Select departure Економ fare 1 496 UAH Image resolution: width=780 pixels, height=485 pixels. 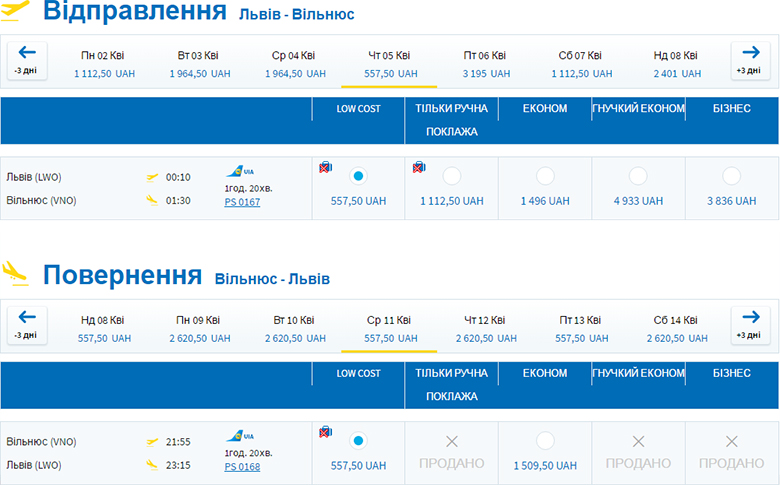point(545,176)
